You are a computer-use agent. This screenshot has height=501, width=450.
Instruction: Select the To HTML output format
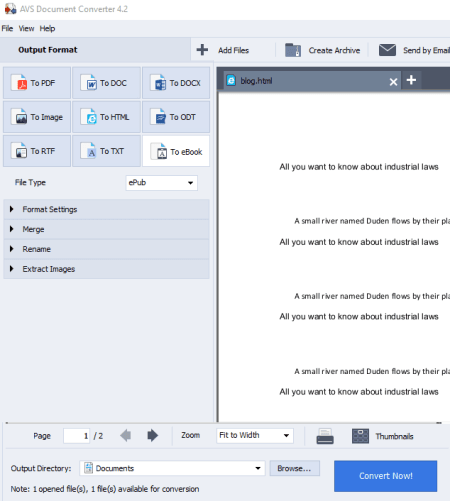click(x=106, y=117)
